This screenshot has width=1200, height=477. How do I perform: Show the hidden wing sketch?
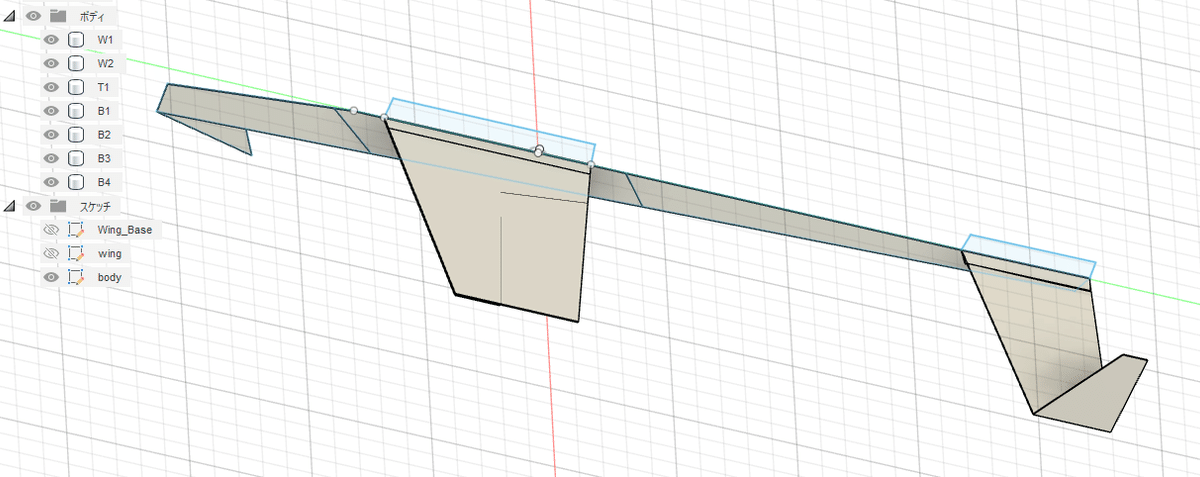point(52,253)
